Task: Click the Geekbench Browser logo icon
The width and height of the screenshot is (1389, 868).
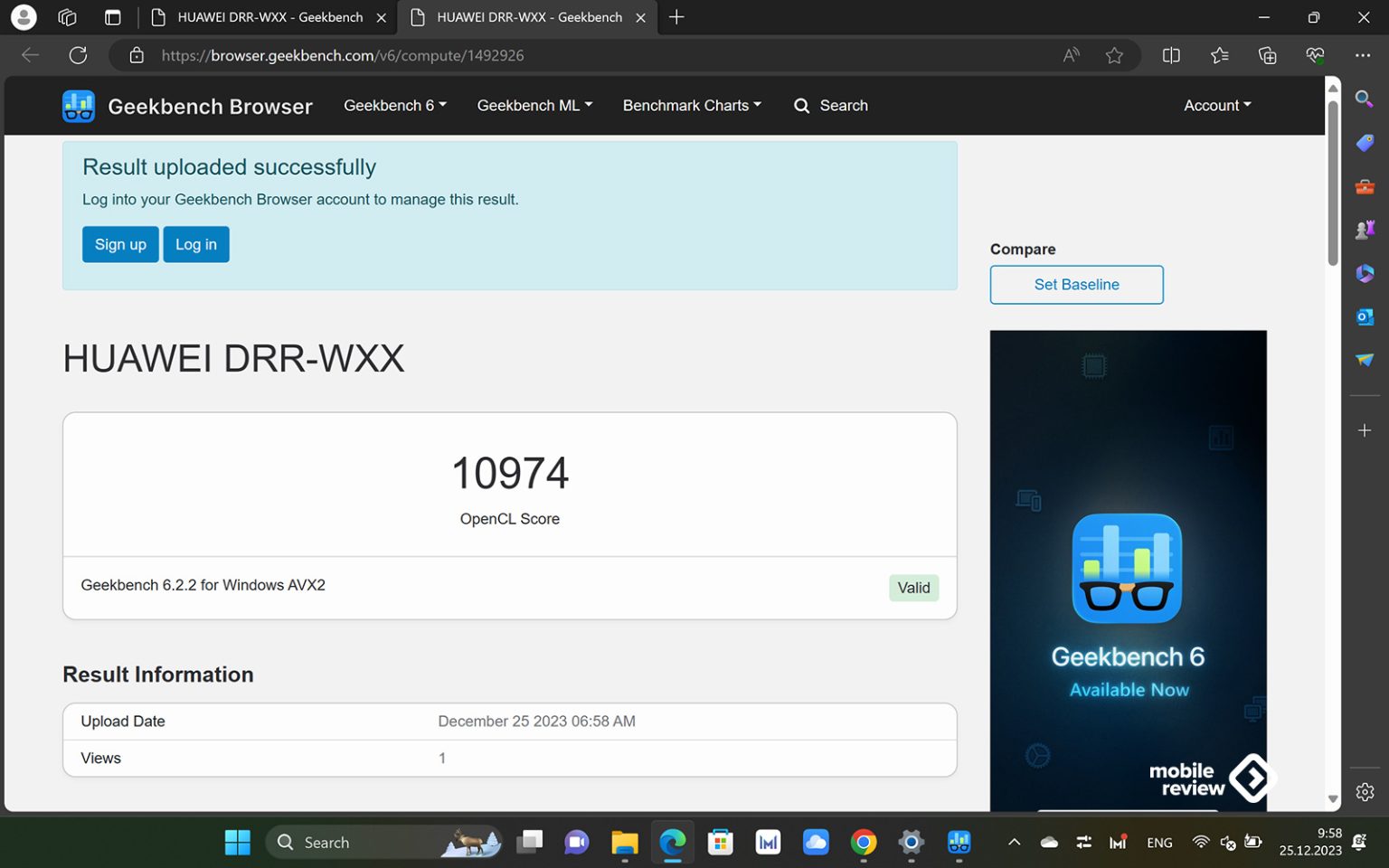Action: tap(79, 106)
